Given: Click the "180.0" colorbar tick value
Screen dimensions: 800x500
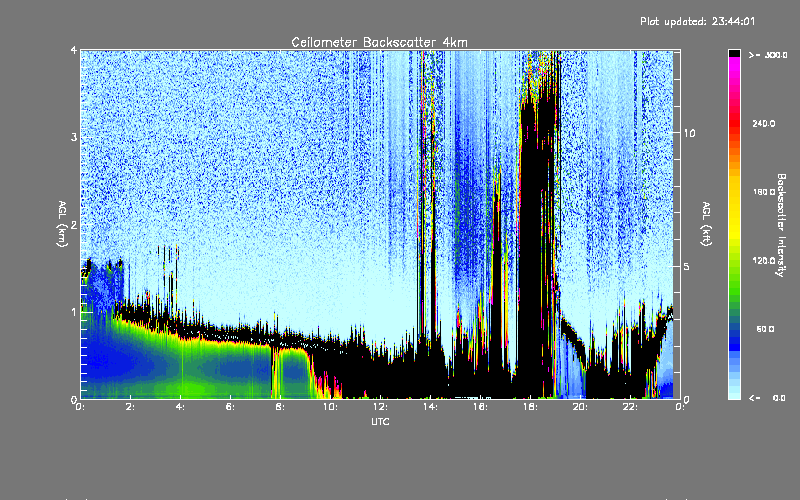Looking at the screenshot, I should 764,192.
